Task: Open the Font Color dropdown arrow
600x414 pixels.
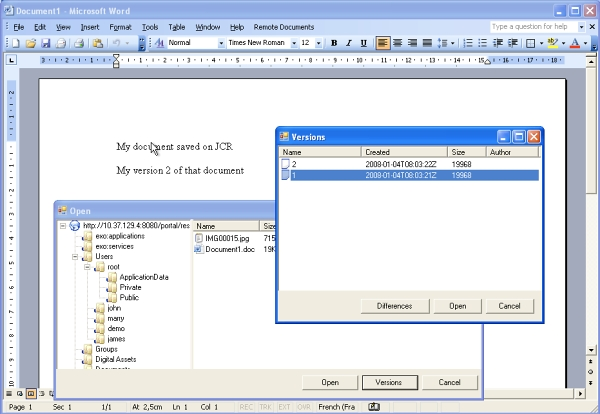Action: (x=585, y=43)
